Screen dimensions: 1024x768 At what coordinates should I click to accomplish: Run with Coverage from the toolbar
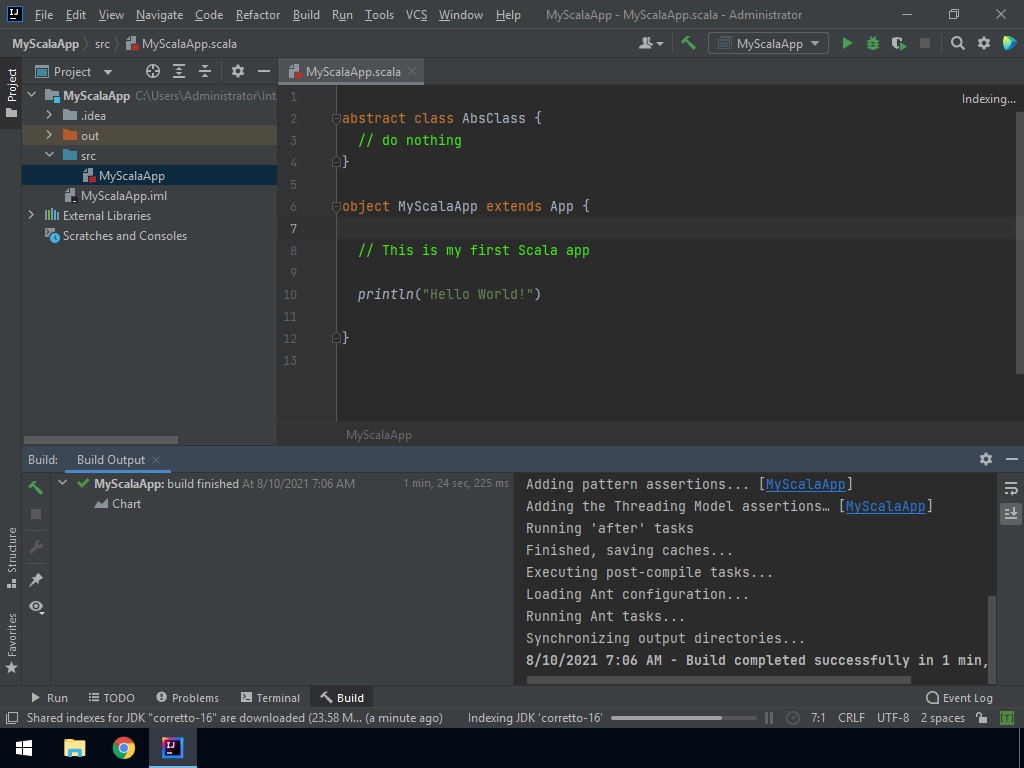click(x=899, y=43)
